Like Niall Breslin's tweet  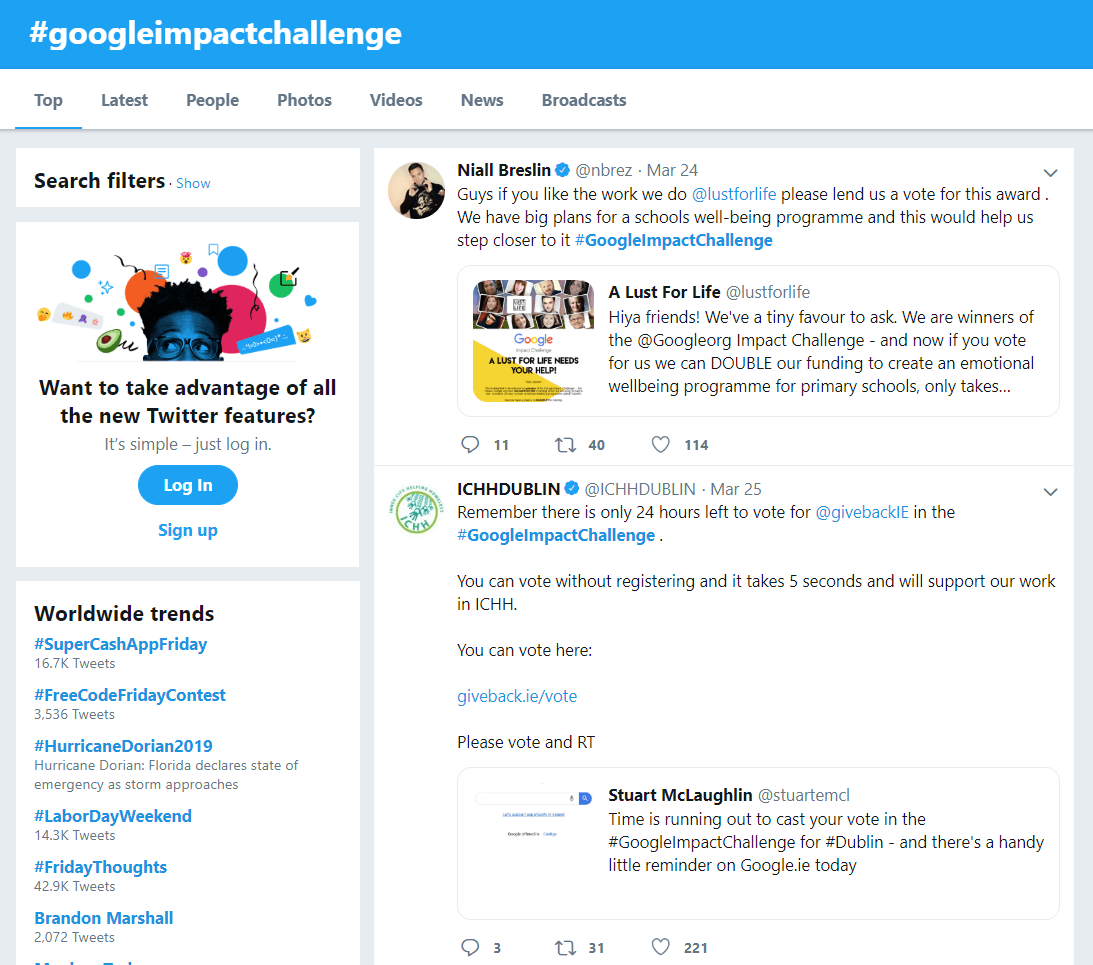pos(661,444)
